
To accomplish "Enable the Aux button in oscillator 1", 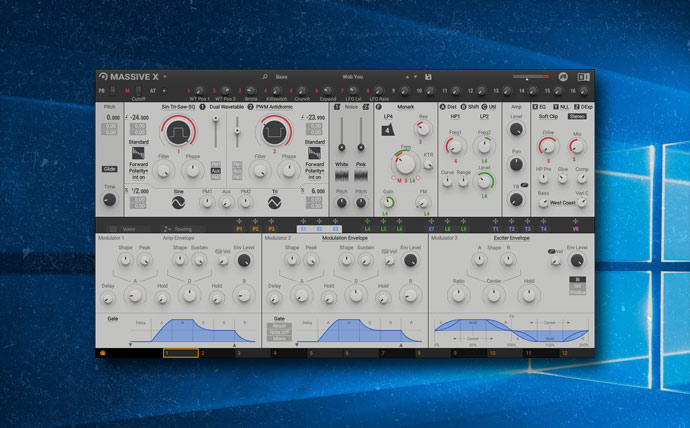I will pos(216,171).
